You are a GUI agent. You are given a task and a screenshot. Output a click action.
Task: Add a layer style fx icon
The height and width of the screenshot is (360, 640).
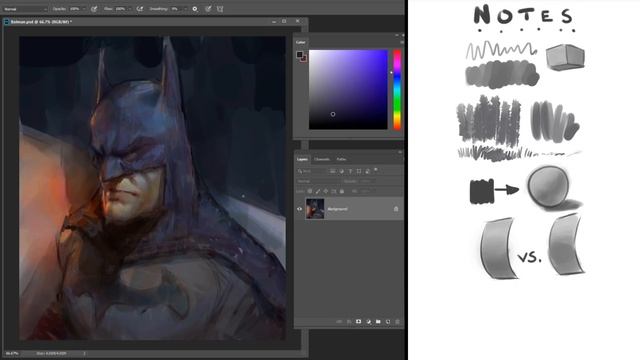[349, 322]
